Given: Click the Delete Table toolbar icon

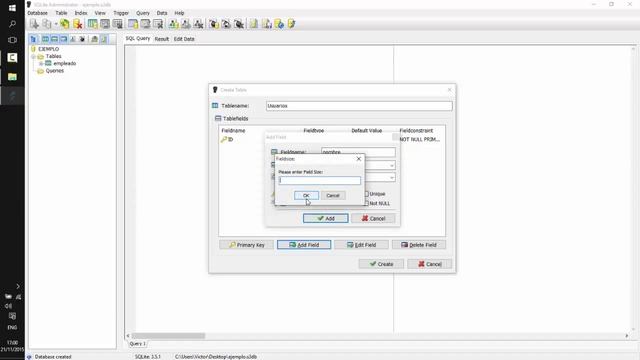Looking at the screenshot, I should tap(118, 24).
